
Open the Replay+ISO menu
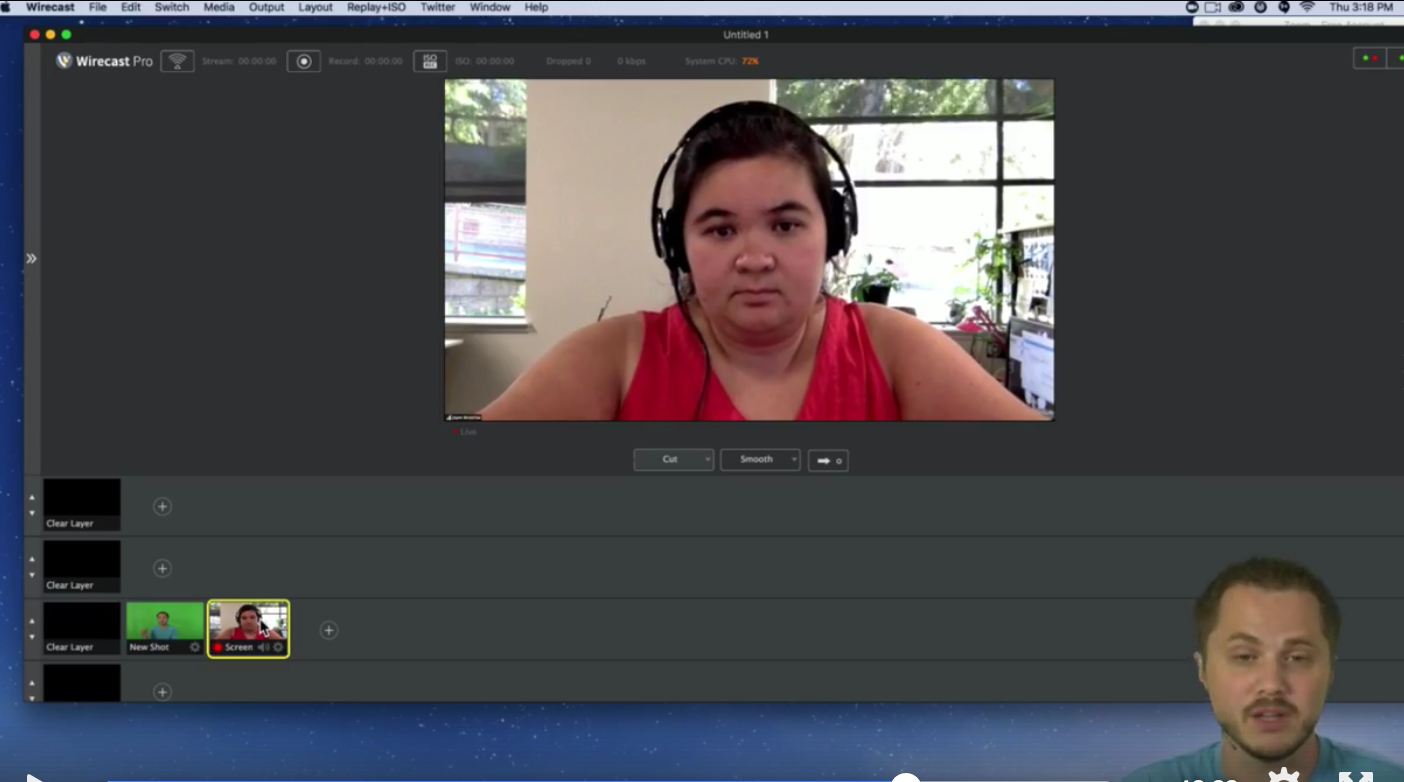pyautogui.click(x=377, y=7)
